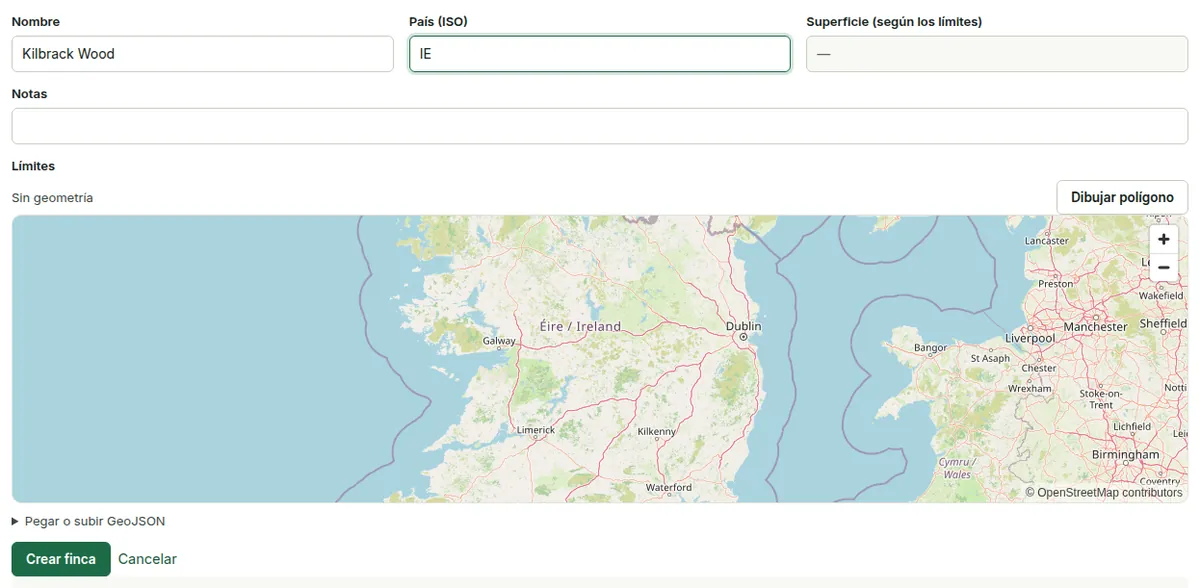Click Stoke-on-Trent label on map
This screenshot has height=588, width=1200.
pyautogui.click(x=1101, y=399)
